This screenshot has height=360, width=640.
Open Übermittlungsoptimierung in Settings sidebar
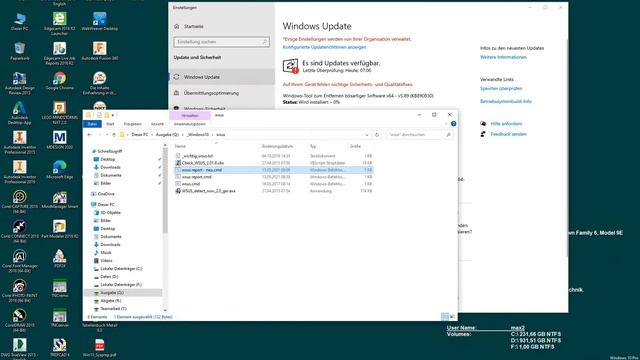(222, 93)
